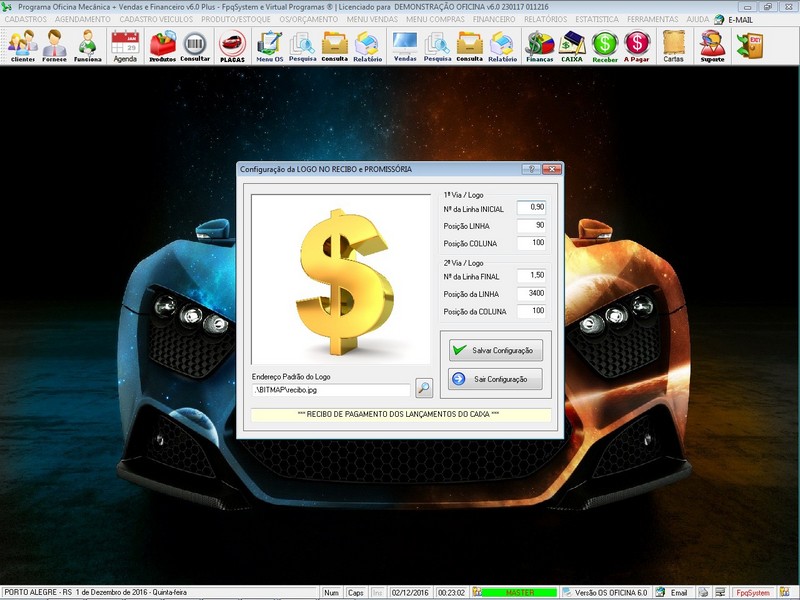Image resolution: width=800 pixels, height=600 pixels.
Task: Open the Clientes icon in toolbar
Action: coord(22,46)
